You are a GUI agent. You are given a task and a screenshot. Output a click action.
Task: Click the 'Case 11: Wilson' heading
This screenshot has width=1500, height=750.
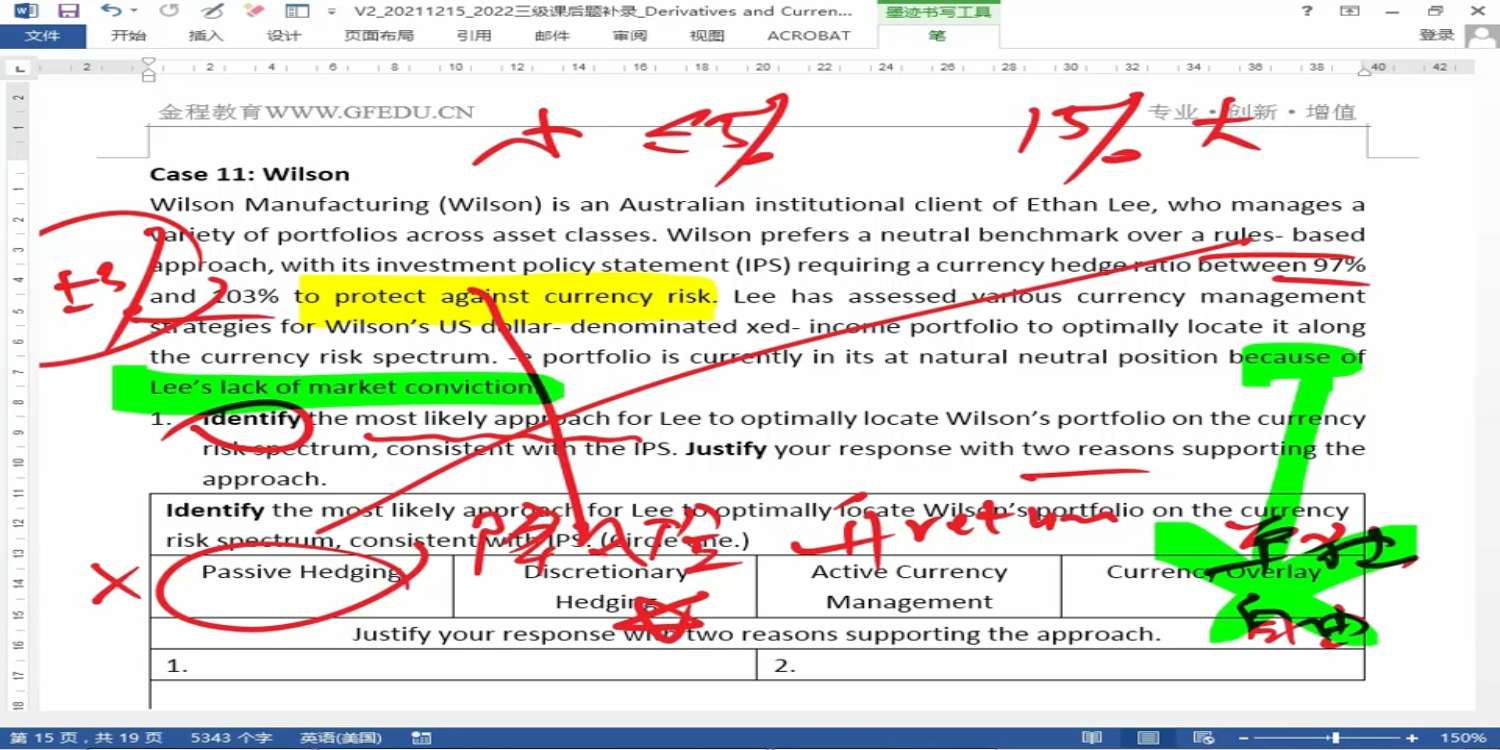(250, 174)
